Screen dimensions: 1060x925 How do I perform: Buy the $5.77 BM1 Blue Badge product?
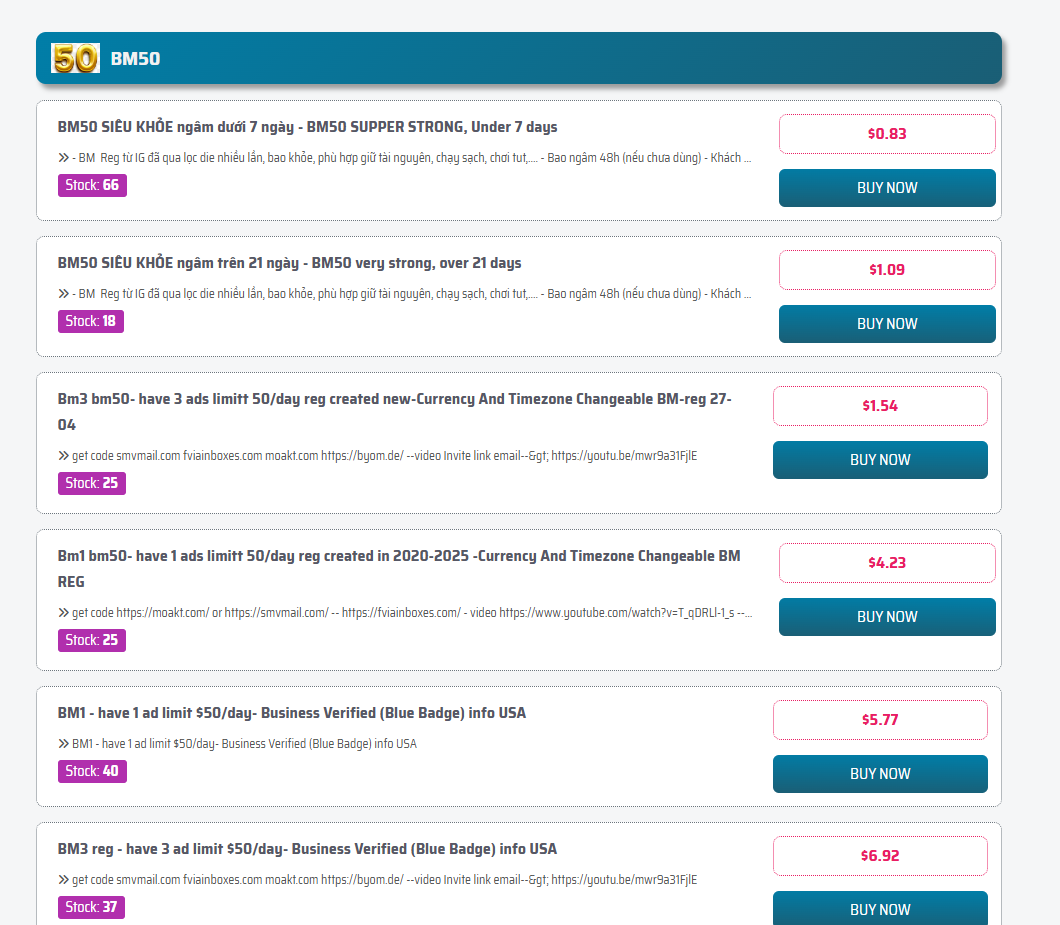[x=880, y=774]
